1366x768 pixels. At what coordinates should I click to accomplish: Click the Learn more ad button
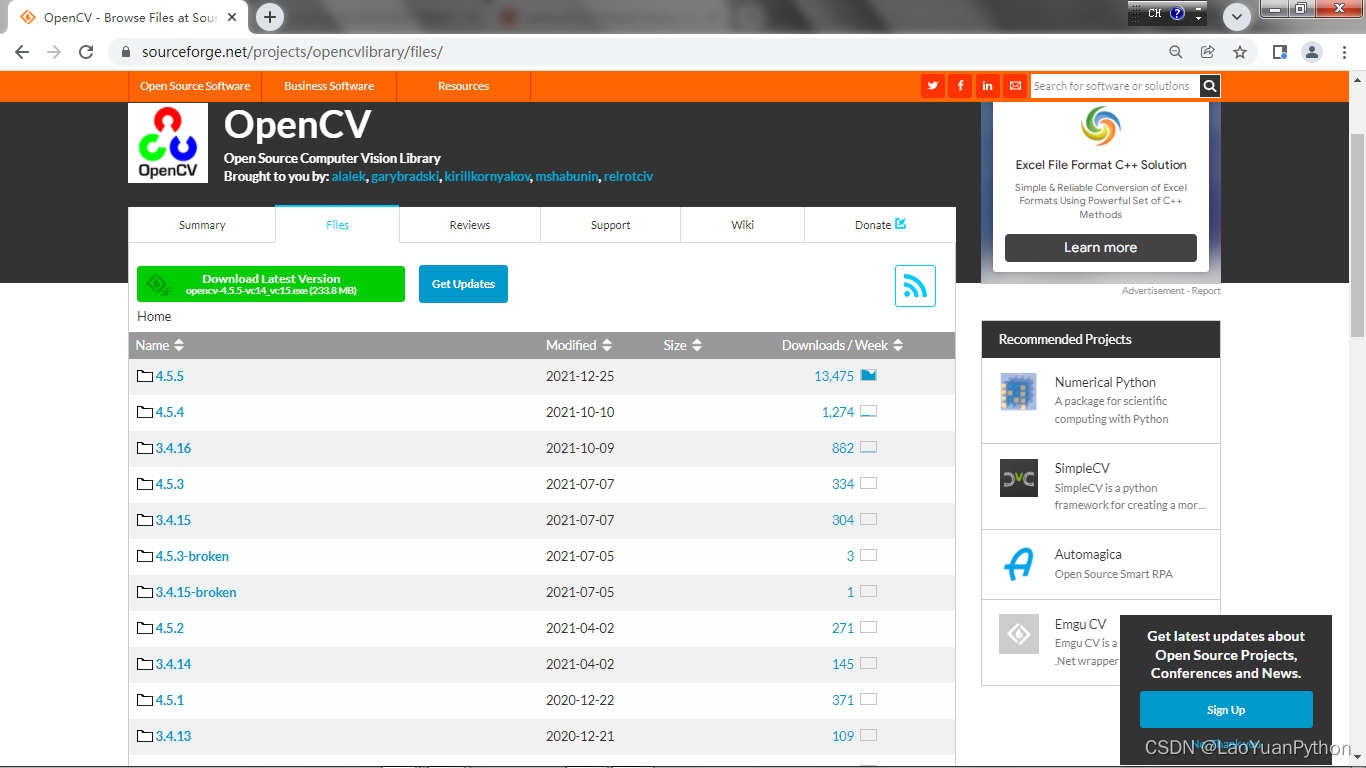tap(1100, 248)
